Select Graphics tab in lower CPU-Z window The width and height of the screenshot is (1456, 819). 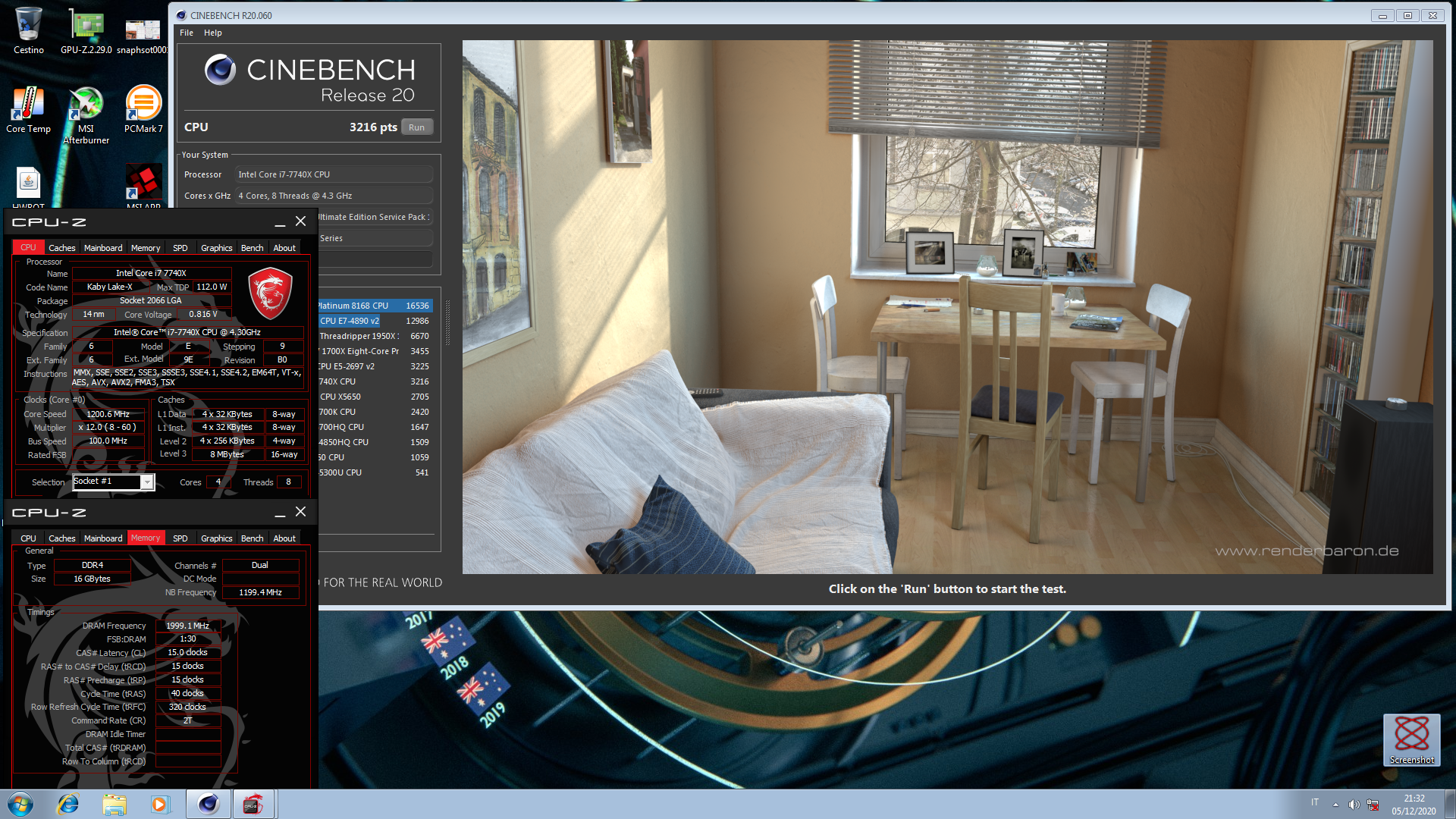point(217,538)
